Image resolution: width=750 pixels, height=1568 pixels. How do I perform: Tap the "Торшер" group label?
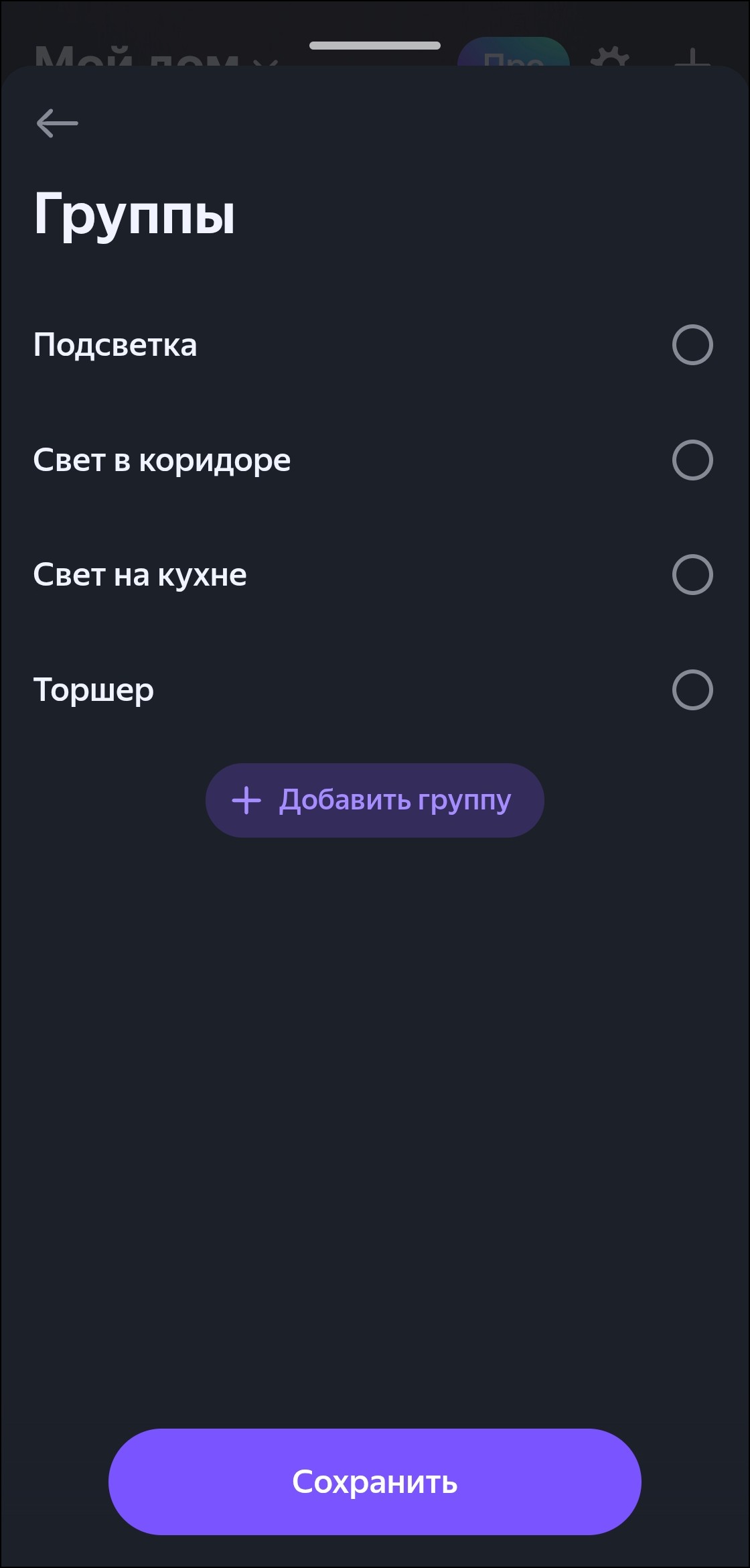pyautogui.click(x=94, y=690)
